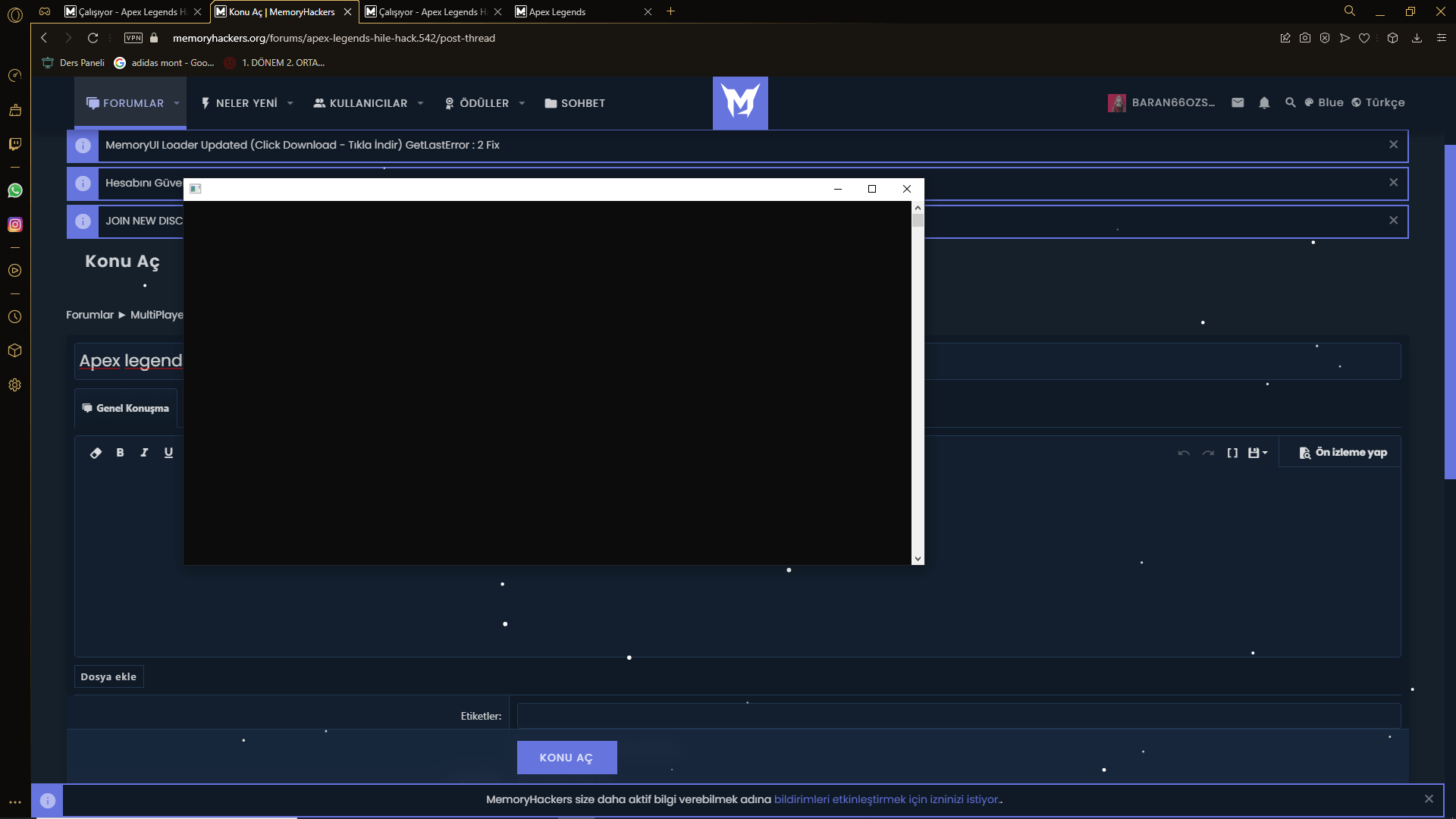Open the adidas mont bookmark
1456x819 pixels.
click(164, 63)
